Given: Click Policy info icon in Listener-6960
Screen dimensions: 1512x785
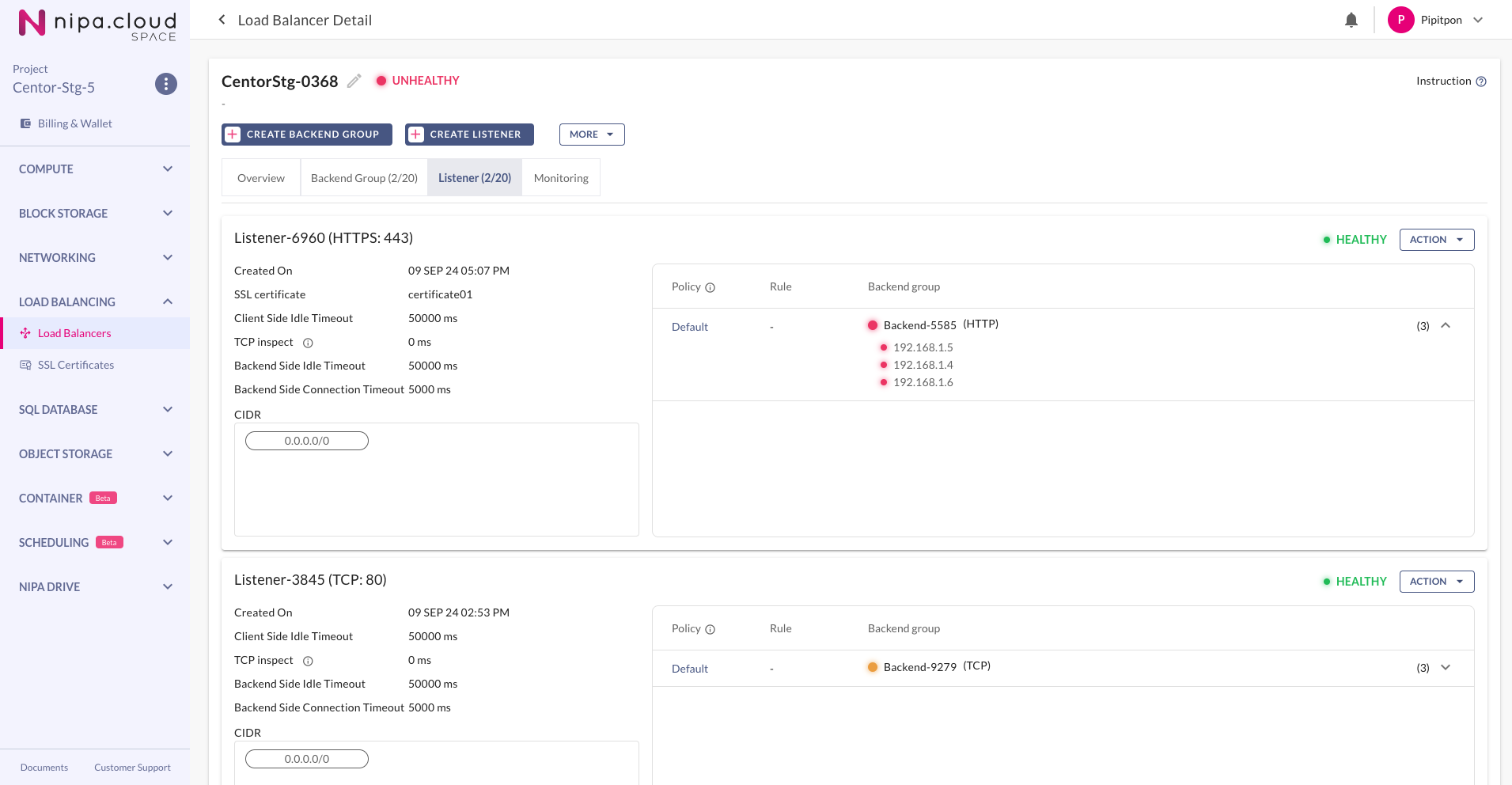Looking at the screenshot, I should [710, 287].
